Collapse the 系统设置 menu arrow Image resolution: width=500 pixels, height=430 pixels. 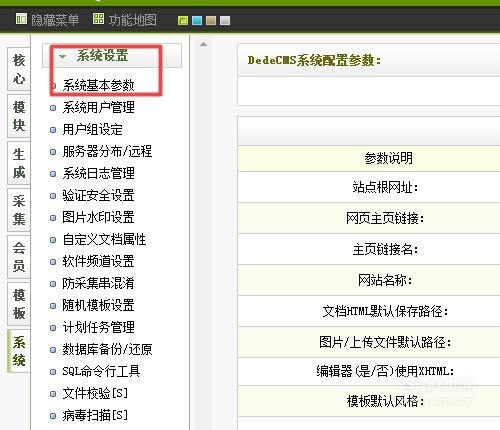point(62,56)
